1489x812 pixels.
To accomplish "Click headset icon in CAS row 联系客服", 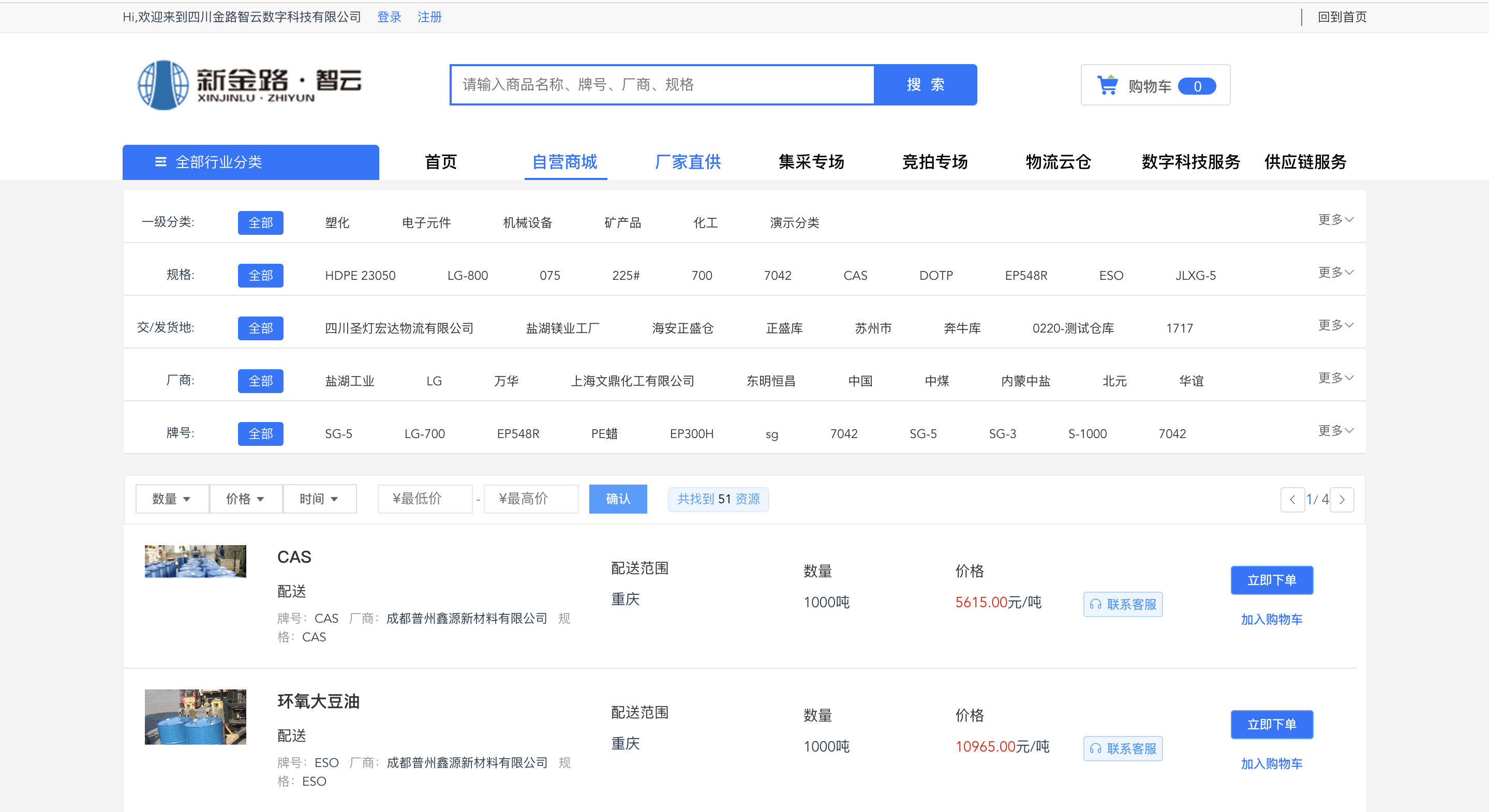I will (1095, 605).
